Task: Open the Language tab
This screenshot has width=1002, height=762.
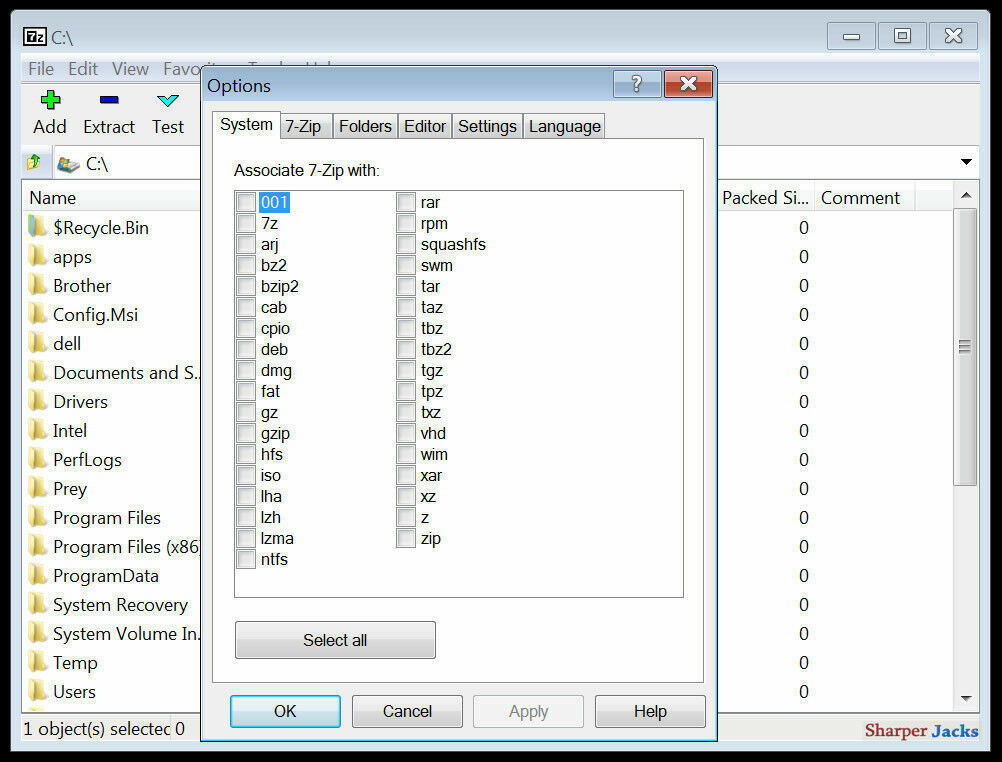Action: point(564,126)
